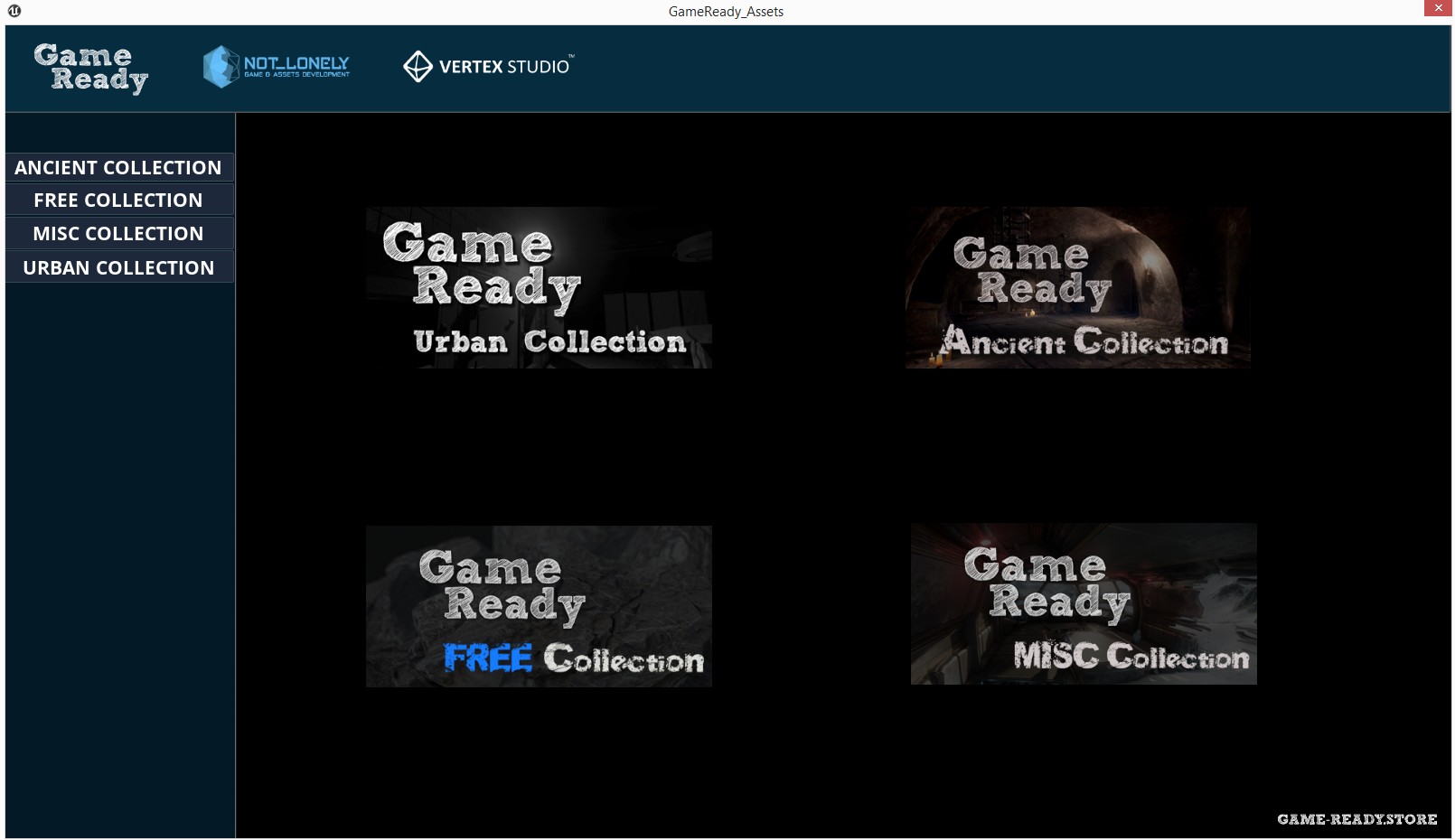Click the blue FREE text on the banner
This screenshot has height=840, width=1455.
point(488,658)
